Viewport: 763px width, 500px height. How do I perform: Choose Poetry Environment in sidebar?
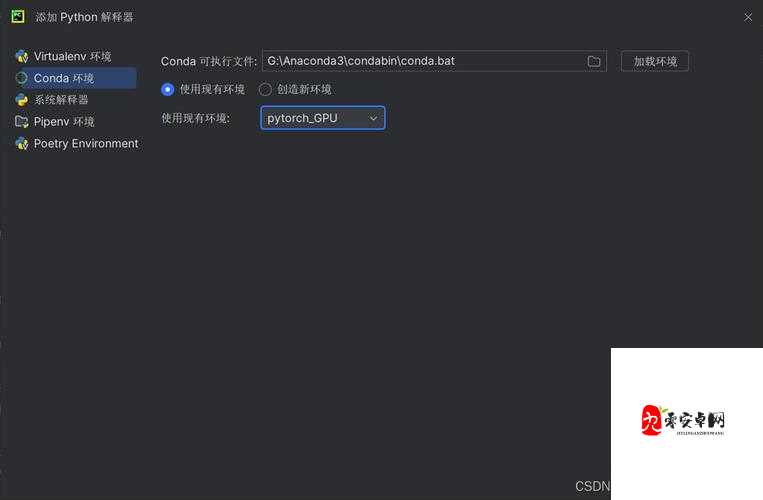[76, 143]
